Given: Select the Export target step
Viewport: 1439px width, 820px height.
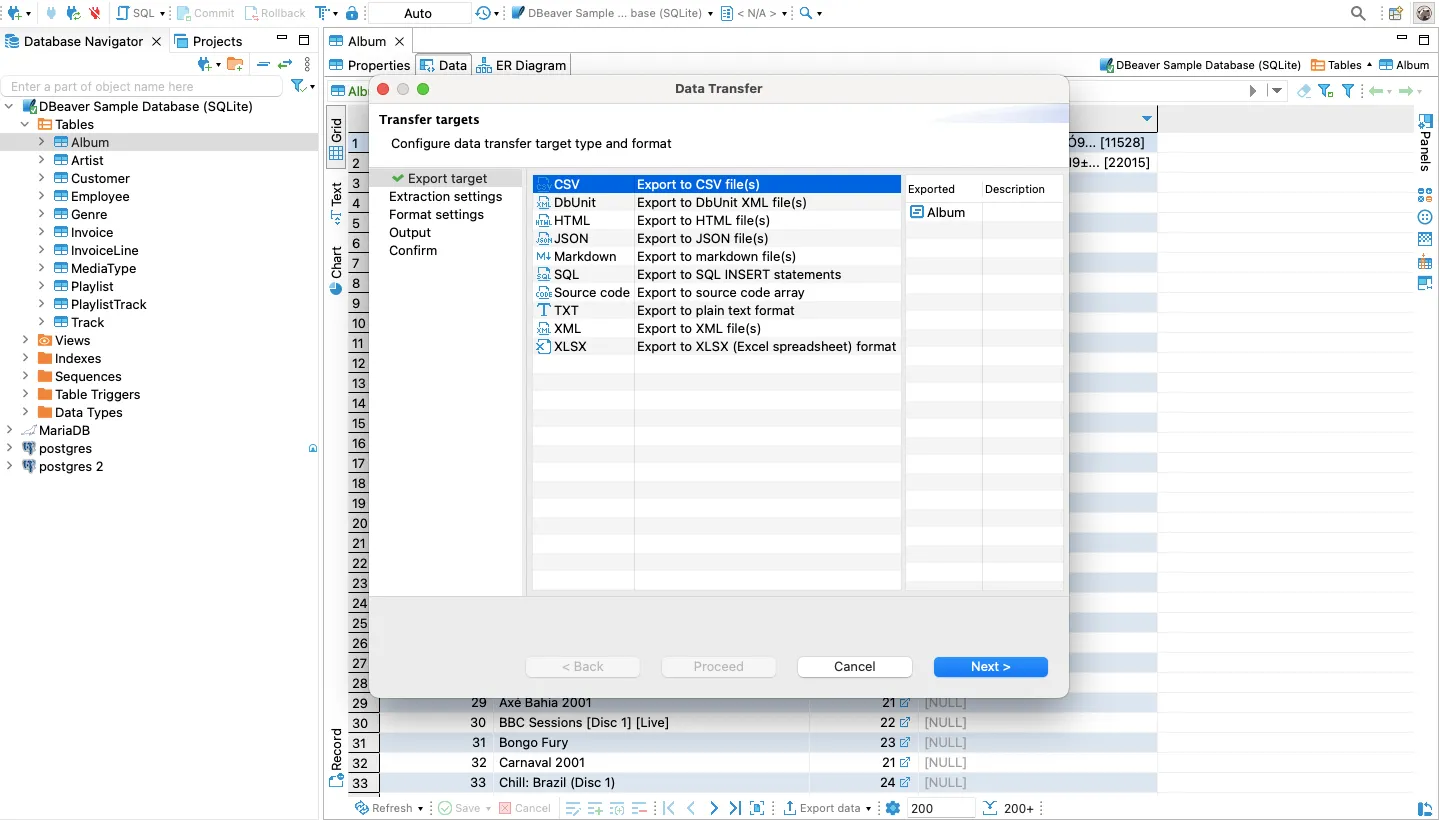Looking at the screenshot, I should [447, 178].
